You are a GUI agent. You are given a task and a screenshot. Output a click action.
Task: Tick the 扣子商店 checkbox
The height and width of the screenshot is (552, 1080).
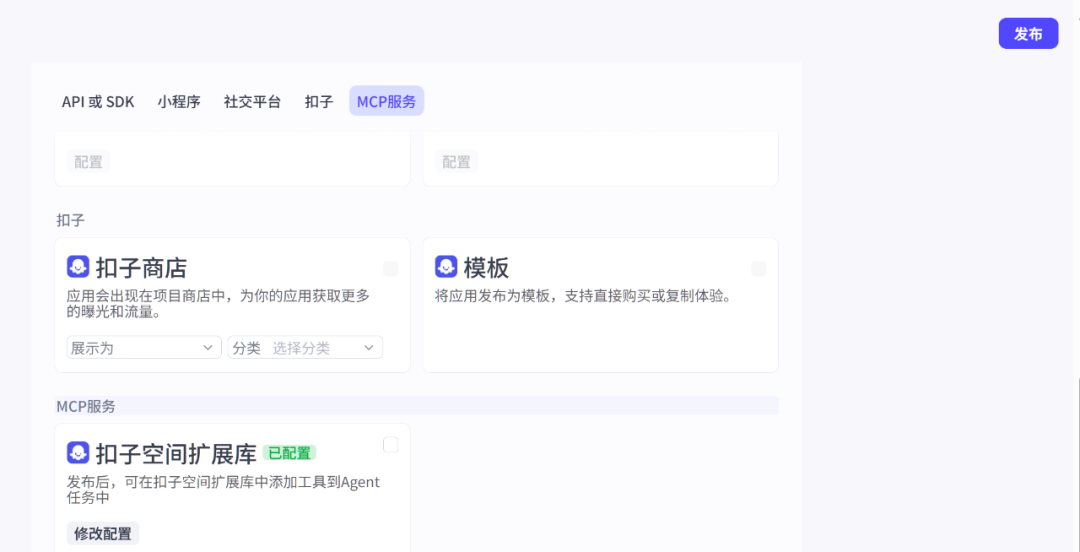pyautogui.click(x=391, y=269)
